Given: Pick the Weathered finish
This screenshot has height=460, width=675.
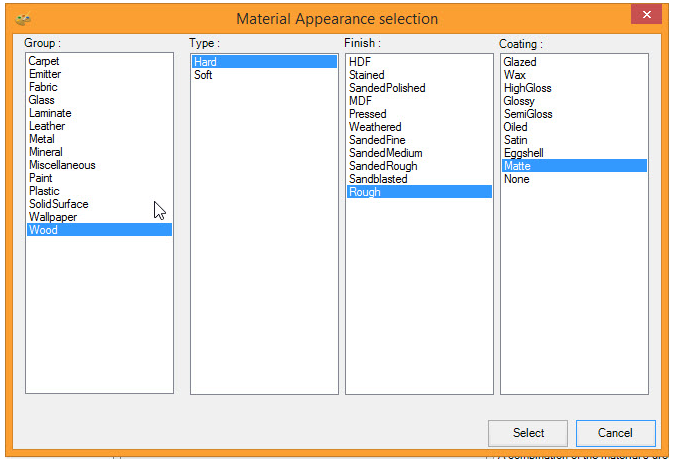Looking at the screenshot, I should click(375, 127).
